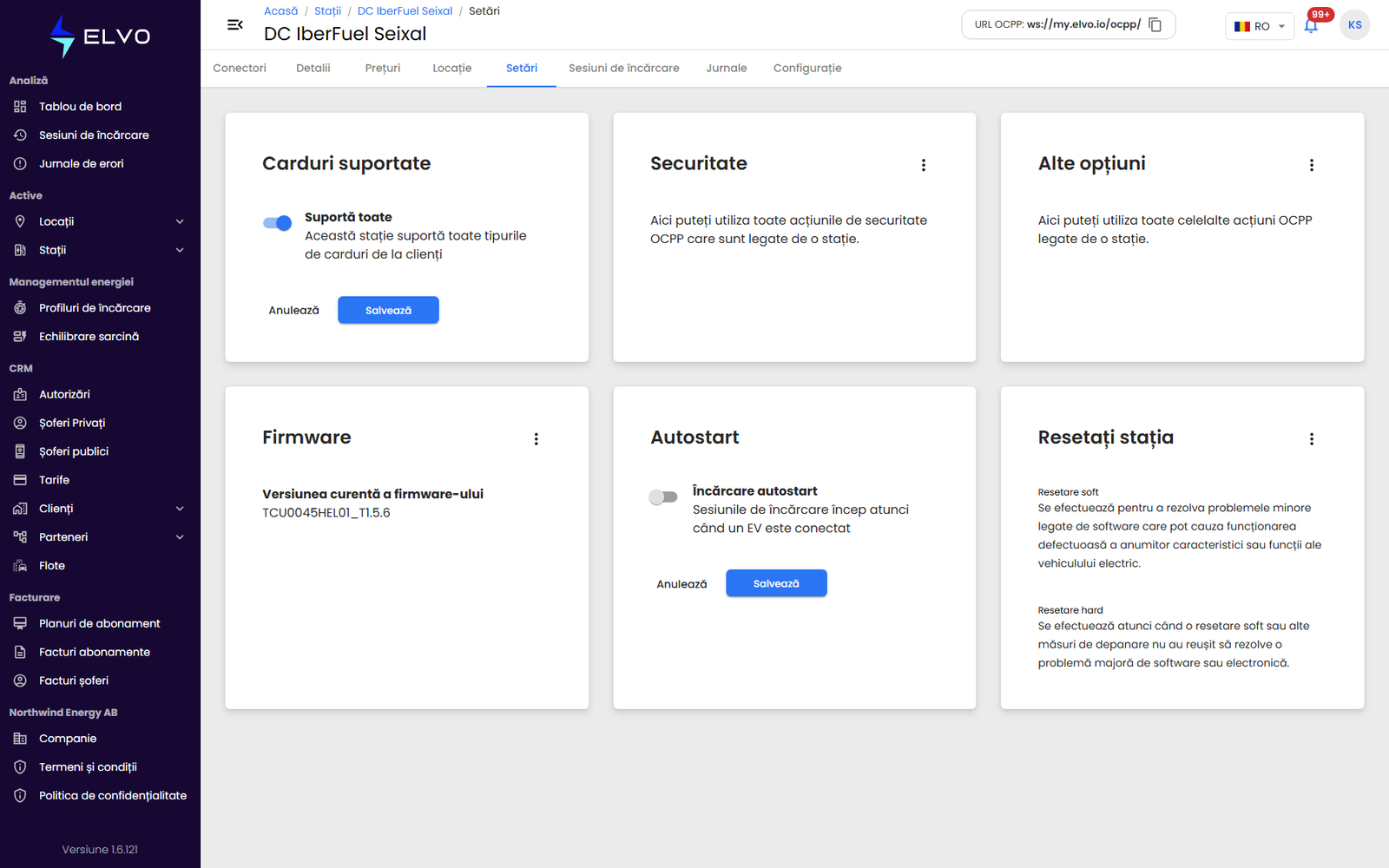Open the Resetați stația three-dot menu
This screenshot has width=1389, height=868.
point(1312,439)
